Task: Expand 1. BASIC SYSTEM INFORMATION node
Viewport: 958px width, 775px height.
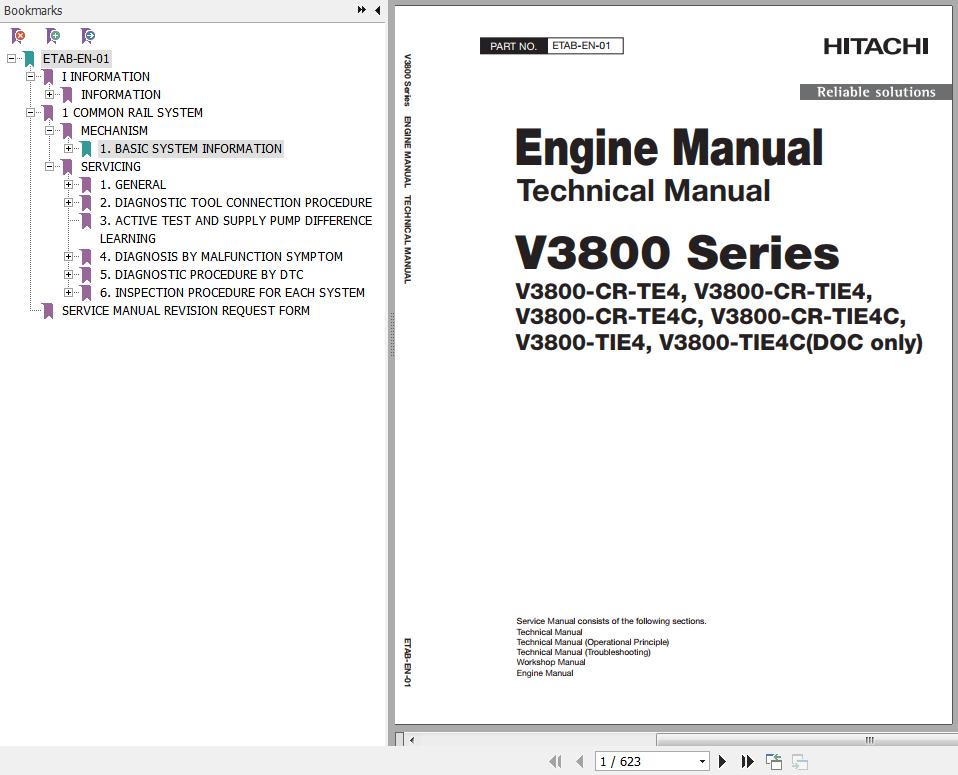Action: [68, 149]
